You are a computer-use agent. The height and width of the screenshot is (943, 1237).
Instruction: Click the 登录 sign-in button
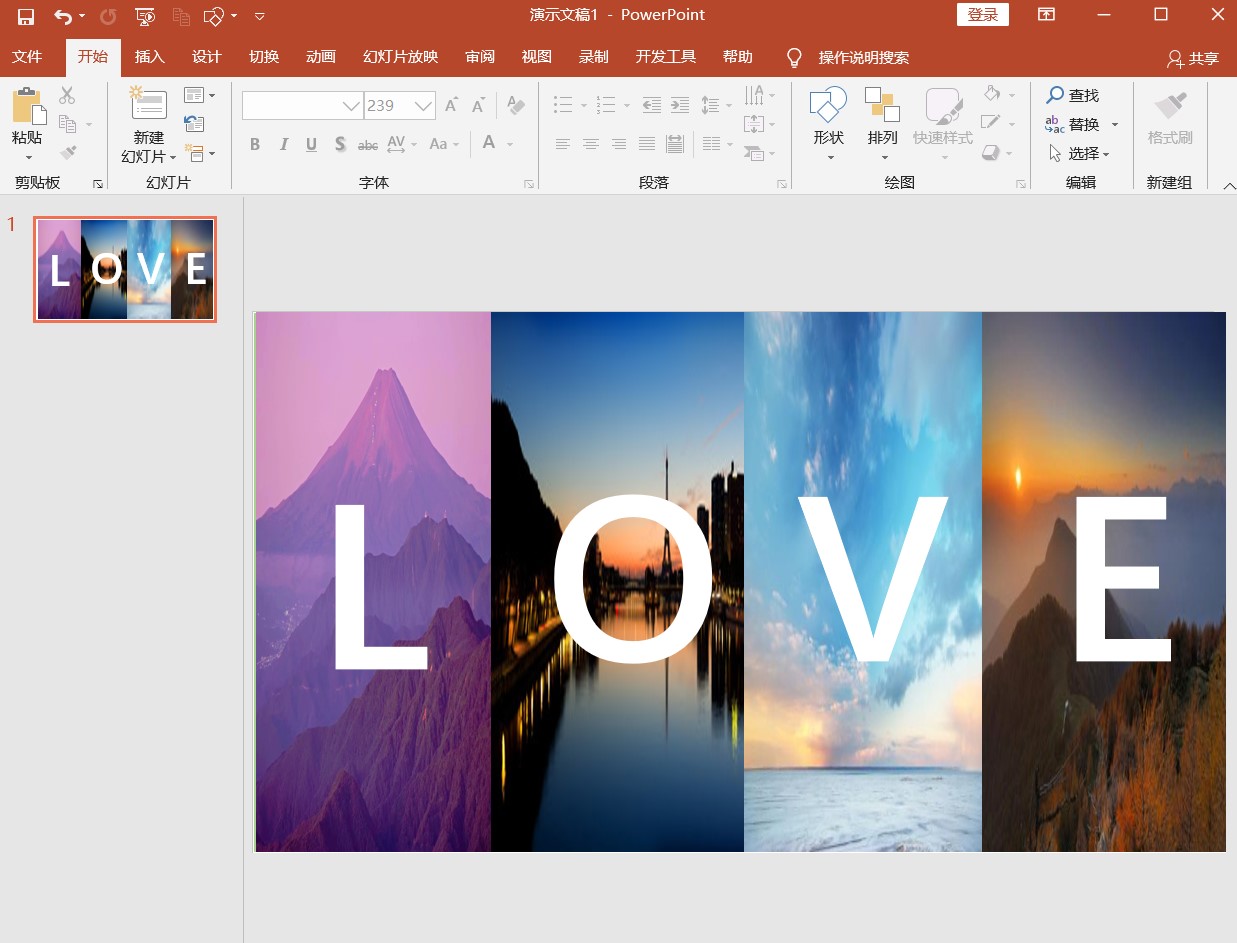tap(982, 14)
